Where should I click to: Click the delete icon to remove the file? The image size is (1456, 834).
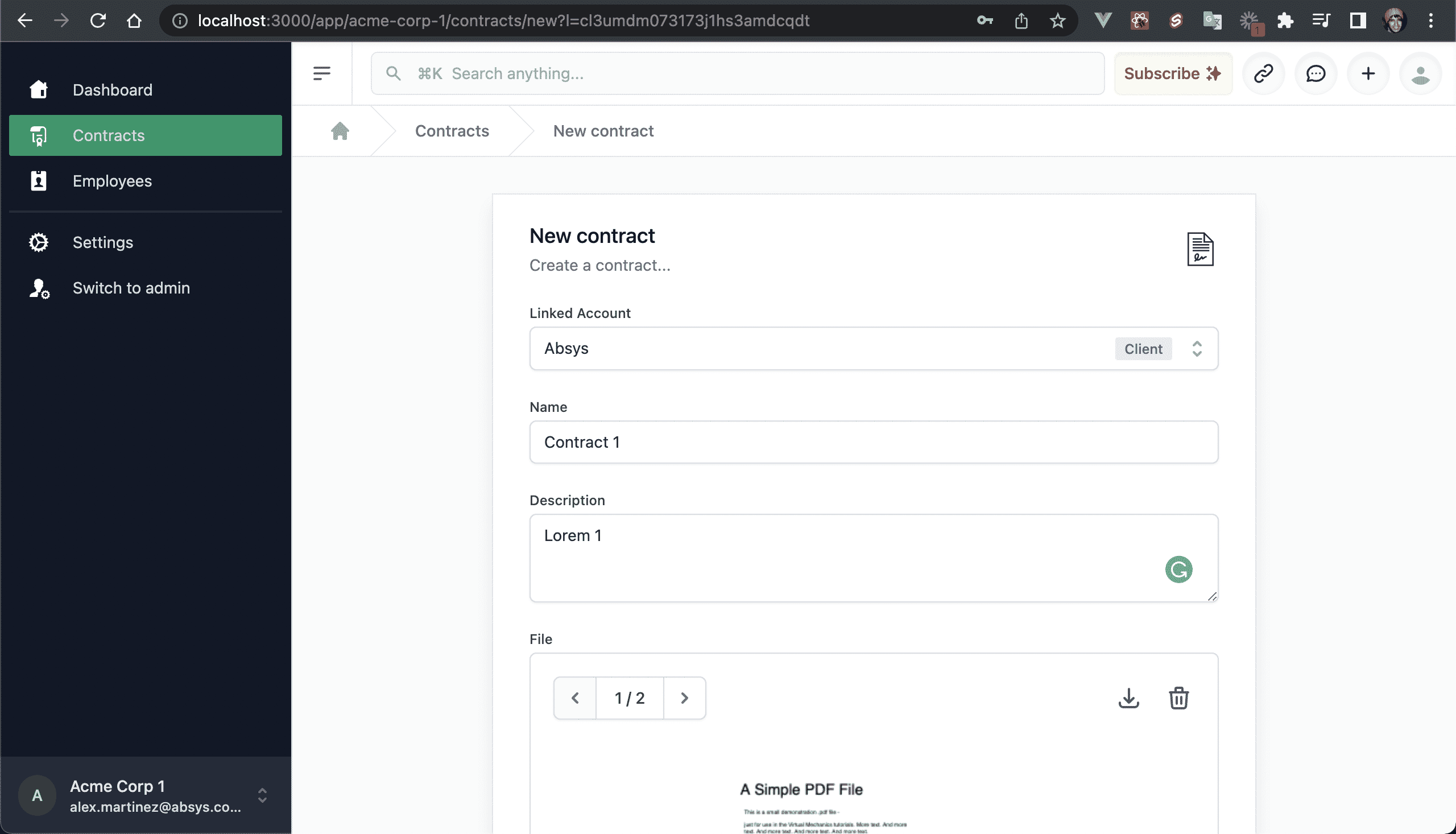pyautogui.click(x=1178, y=697)
